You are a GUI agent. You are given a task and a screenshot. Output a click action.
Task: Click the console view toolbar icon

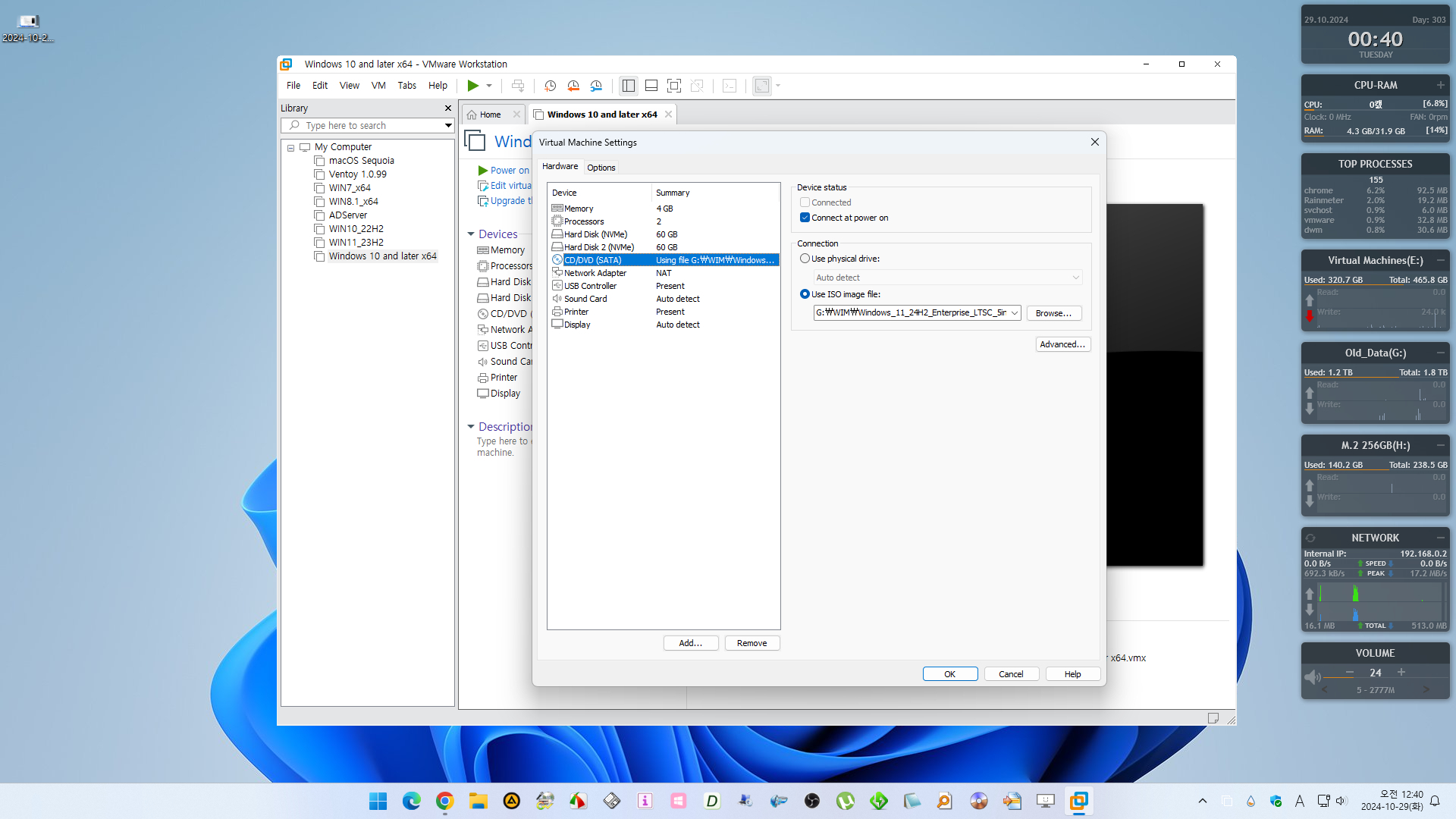click(x=730, y=86)
